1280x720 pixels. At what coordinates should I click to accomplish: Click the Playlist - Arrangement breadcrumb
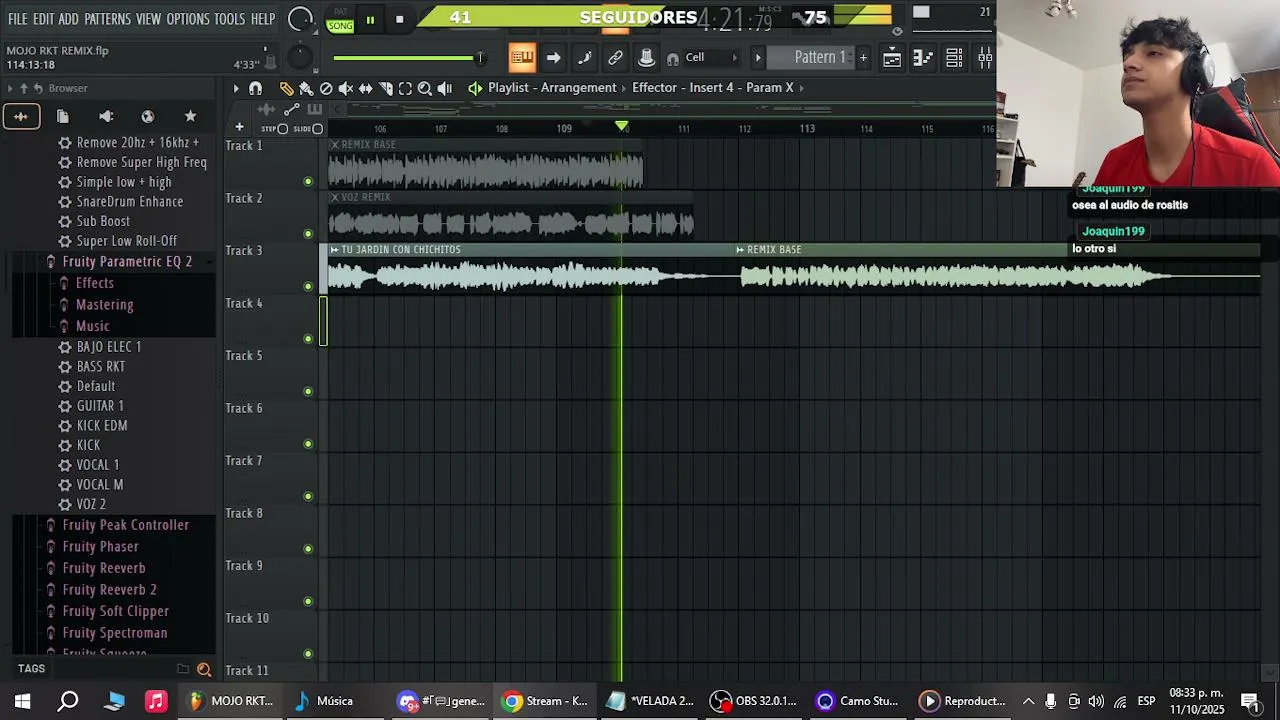point(552,88)
